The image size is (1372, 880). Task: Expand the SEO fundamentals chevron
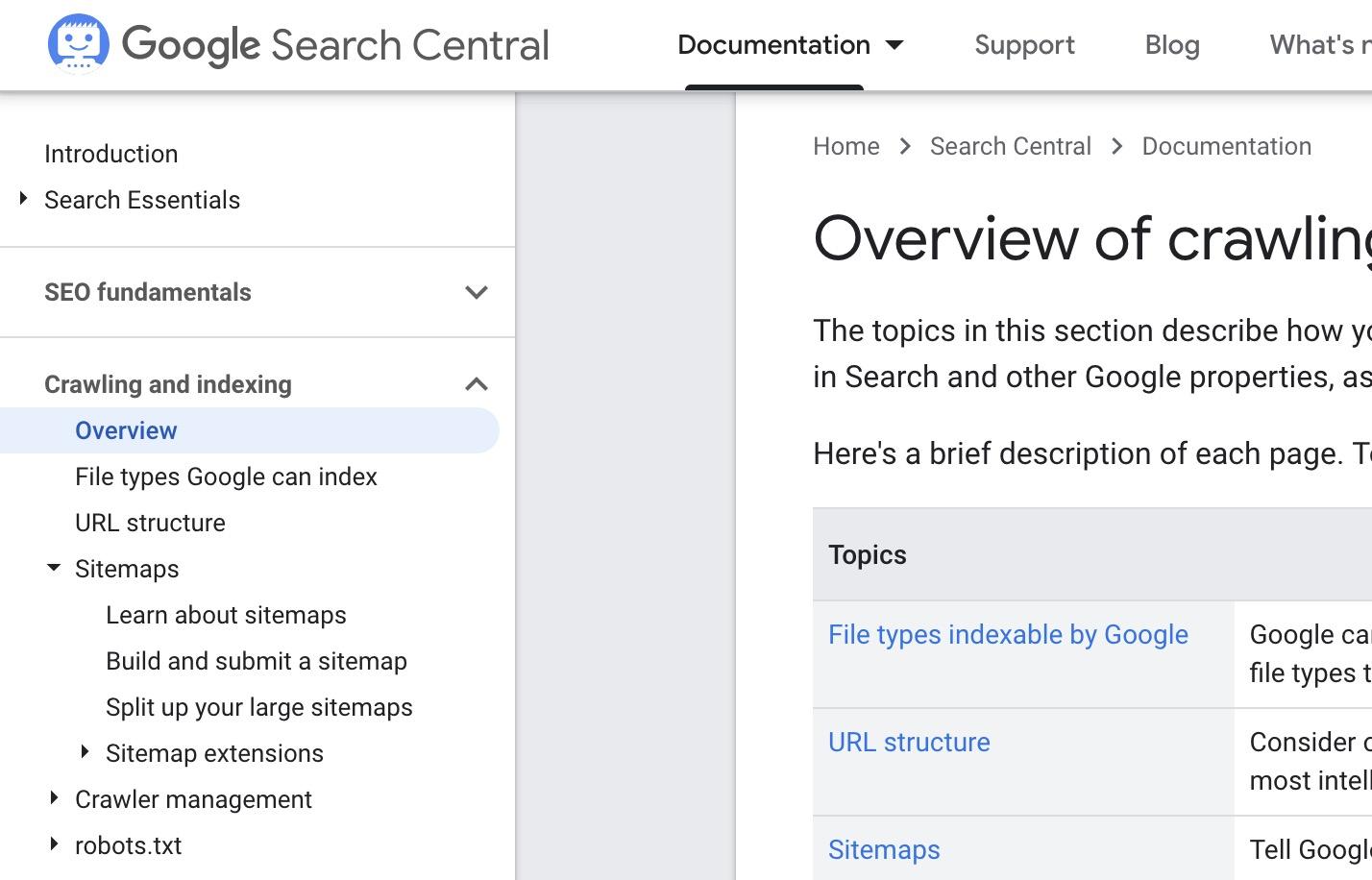pyautogui.click(x=477, y=292)
